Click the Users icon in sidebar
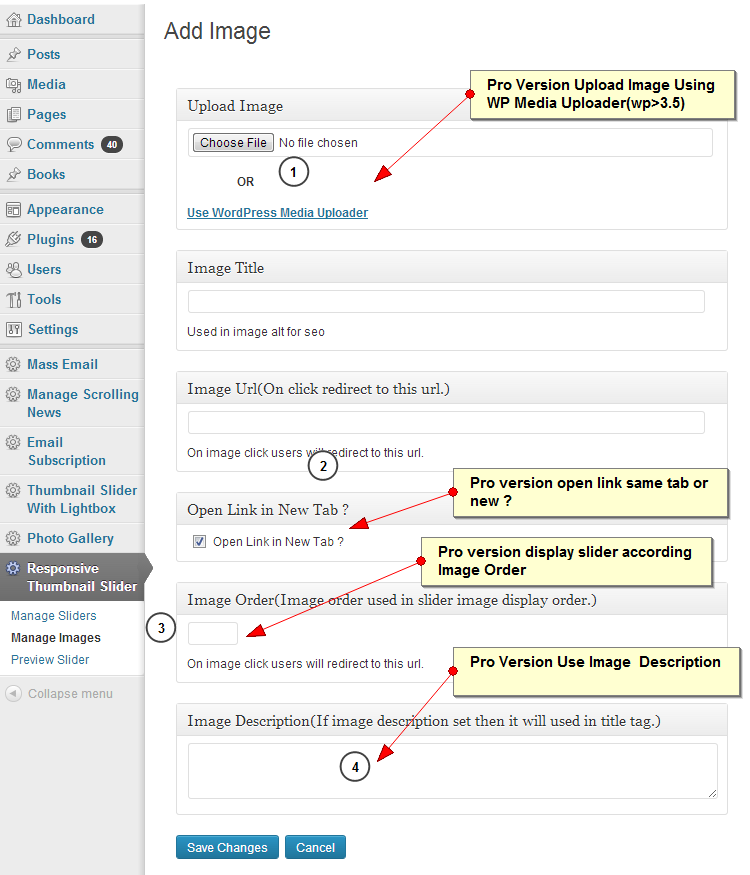This screenshot has height=875, width=750. pyautogui.click(x=13, y=270)
